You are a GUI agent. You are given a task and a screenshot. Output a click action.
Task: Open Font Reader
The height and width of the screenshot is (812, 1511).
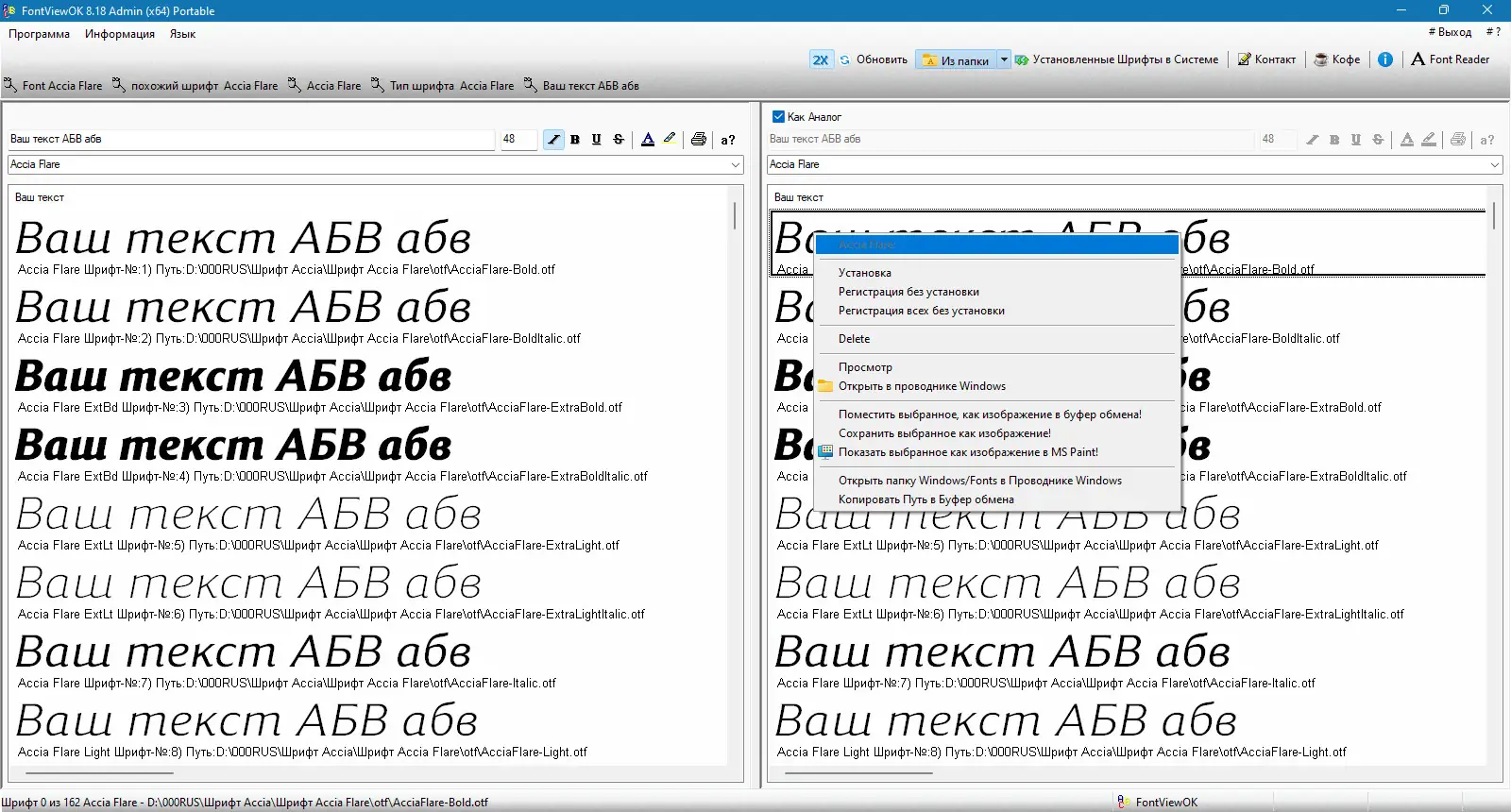1451,59
